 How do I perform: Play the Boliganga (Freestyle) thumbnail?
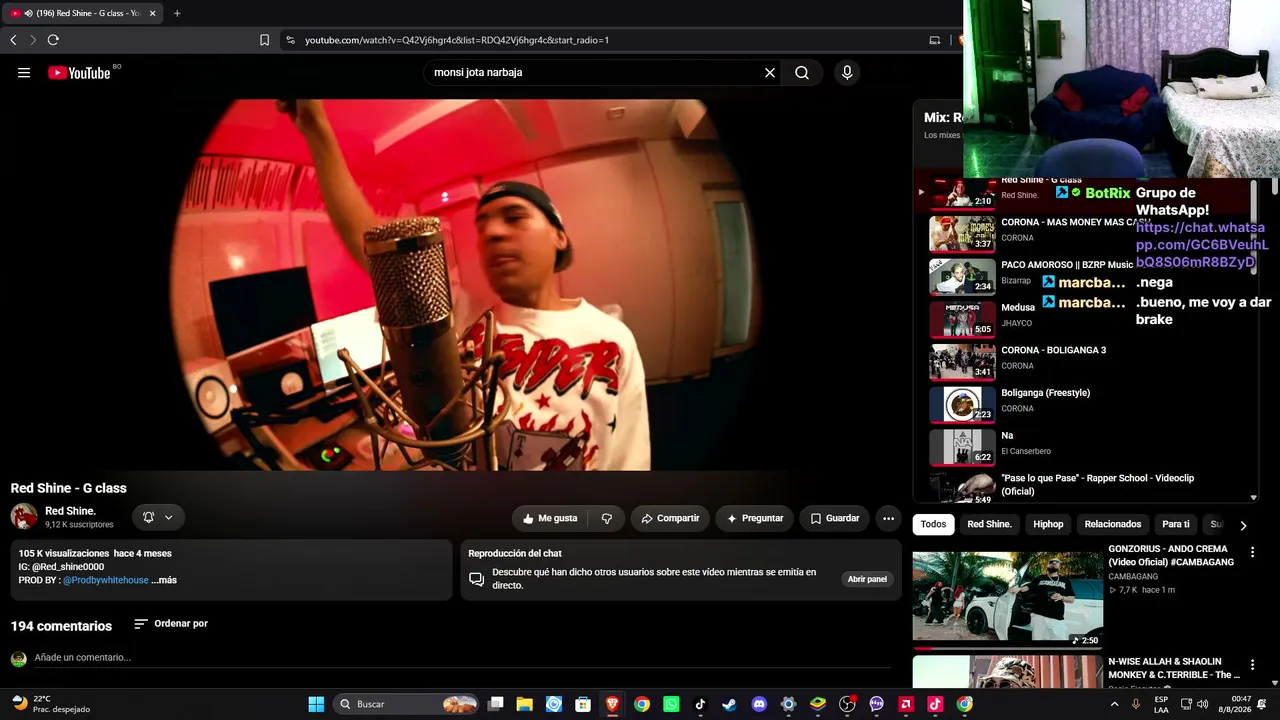tap(962, 405)
